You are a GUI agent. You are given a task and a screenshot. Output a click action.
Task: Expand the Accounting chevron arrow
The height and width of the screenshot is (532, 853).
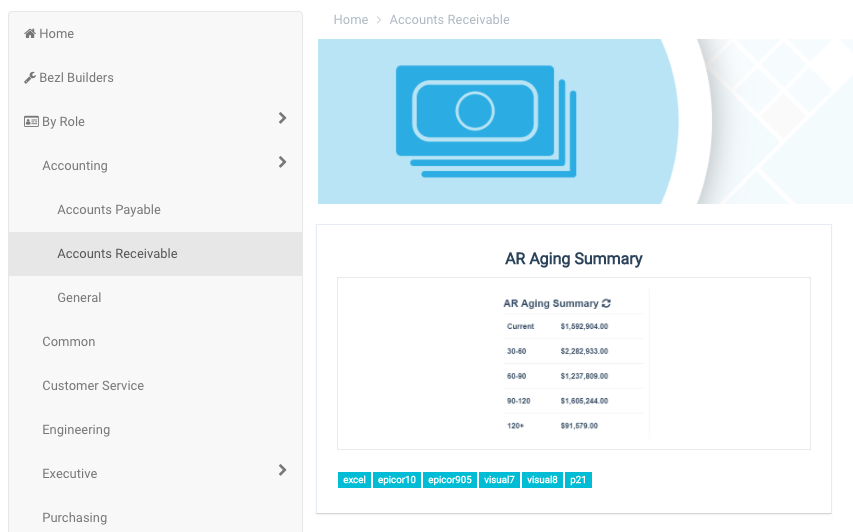pos(282,162)
